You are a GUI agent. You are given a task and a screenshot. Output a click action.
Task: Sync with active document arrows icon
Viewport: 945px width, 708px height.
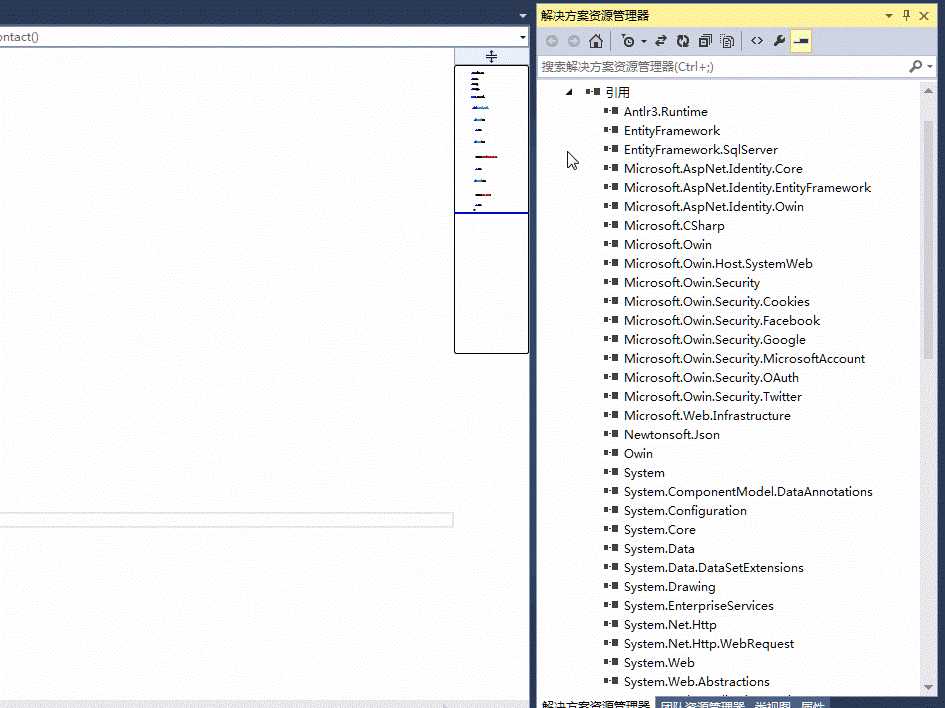pyautogui.click(x=661, y=41)
